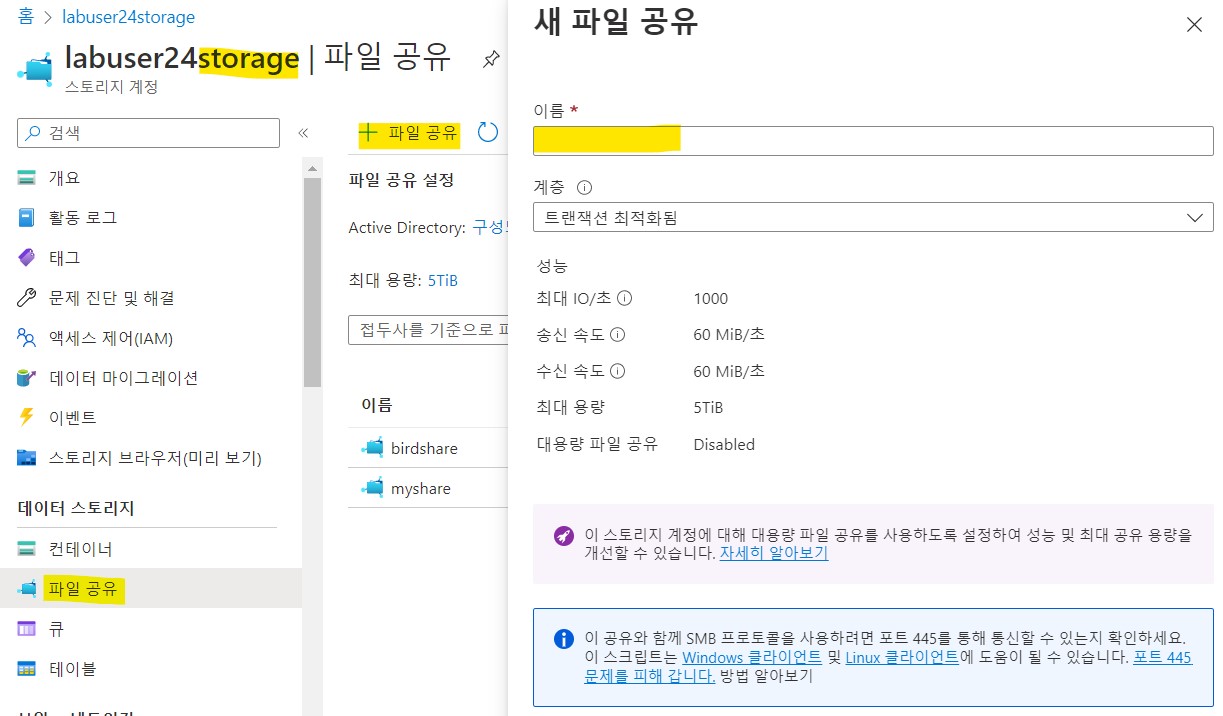Click the 5TiB maximum capacity link
Viewport: 1223px width, 716px height.
[x=443, y=281]
